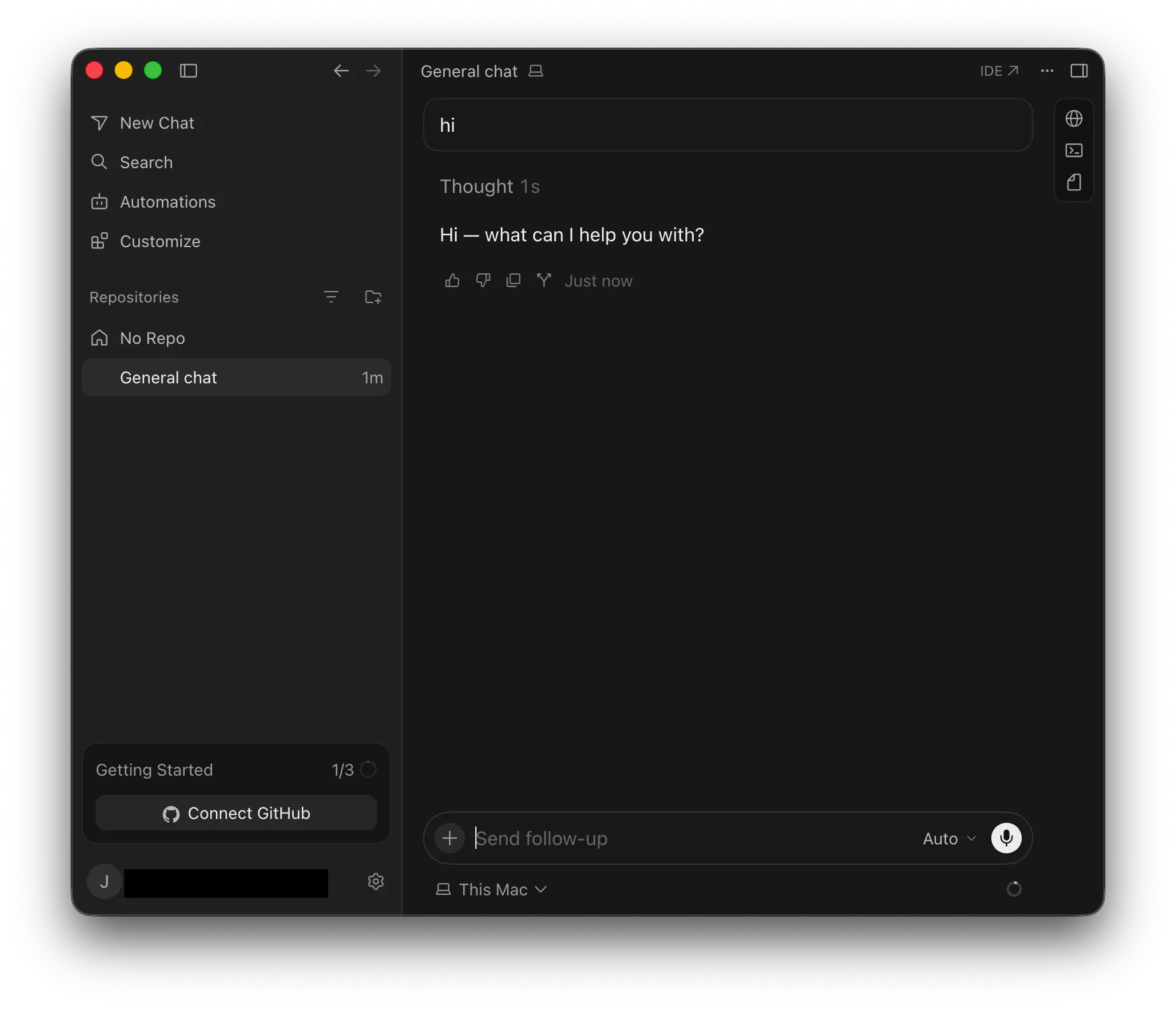The height and width of the screenshot is (1010, 1176).
Task: Open Search in the sidebar
Action: (x=236, y=162)
